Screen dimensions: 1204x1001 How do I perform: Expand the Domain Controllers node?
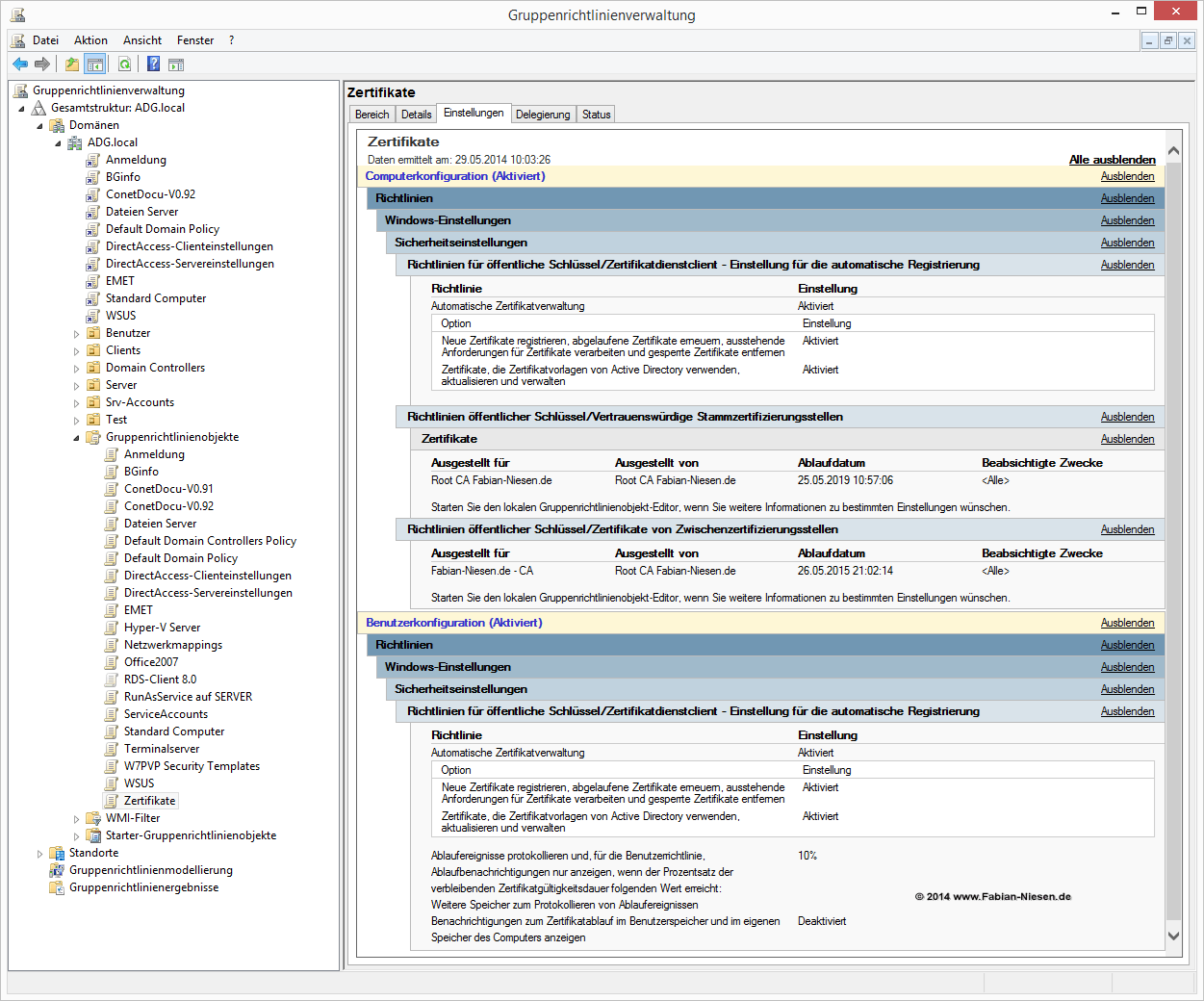click(77, 369)
